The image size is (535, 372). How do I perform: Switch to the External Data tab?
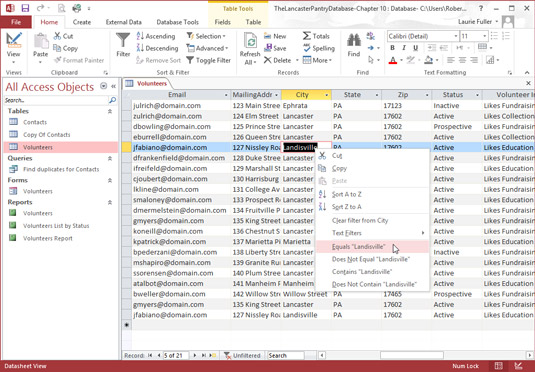[124, 22]
